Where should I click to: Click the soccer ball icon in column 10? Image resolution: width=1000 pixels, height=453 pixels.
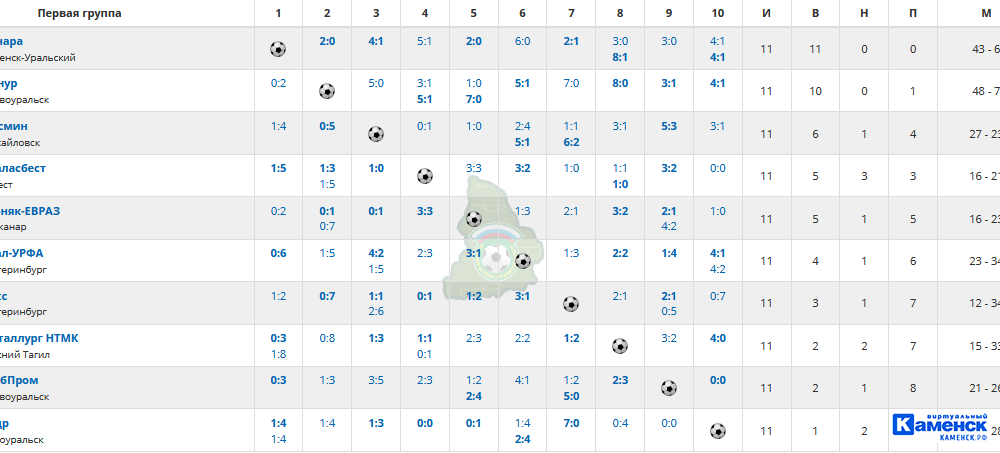(717, 431)
